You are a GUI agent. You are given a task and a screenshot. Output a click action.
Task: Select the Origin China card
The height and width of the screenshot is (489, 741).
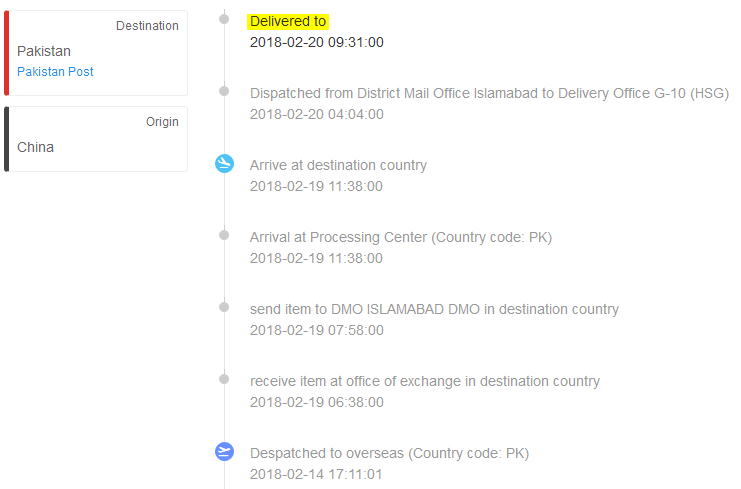[96, 139]
